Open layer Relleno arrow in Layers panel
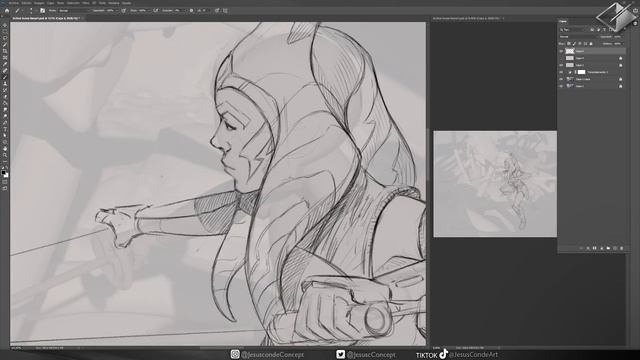 [x=622, y=44]
